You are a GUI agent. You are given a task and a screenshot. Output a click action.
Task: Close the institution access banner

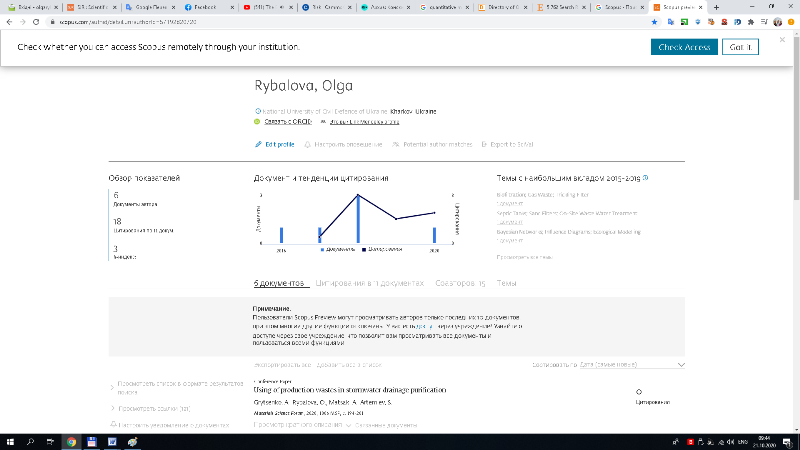tap(782, 40)
